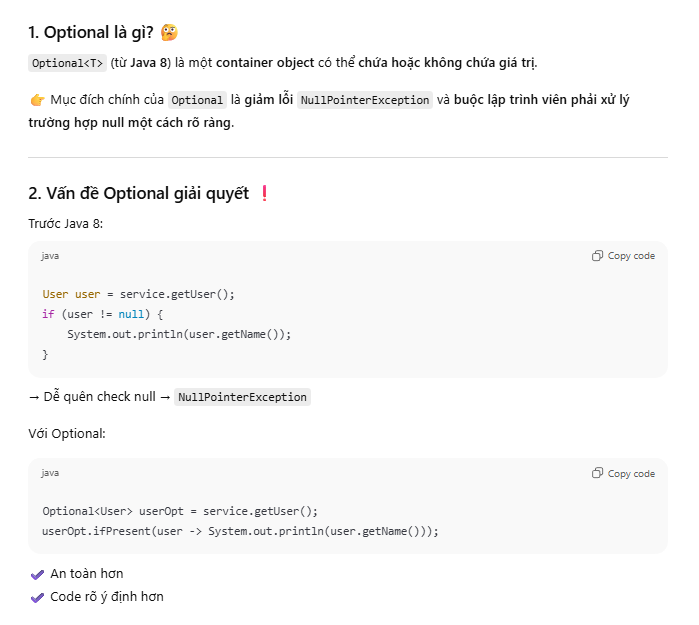Screen dimensions: 699x625
Task: Click the "2. Vấn đề Optional giải quyết" heading
Action: coord(138,194)
